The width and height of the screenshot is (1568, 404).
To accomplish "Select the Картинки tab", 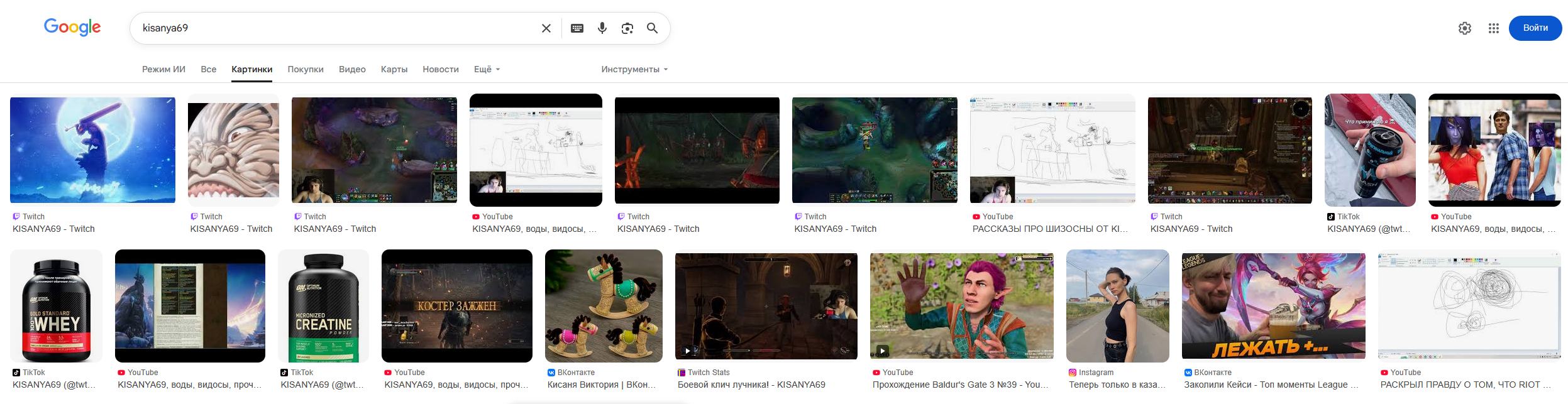I will click(x=252, y=69).
